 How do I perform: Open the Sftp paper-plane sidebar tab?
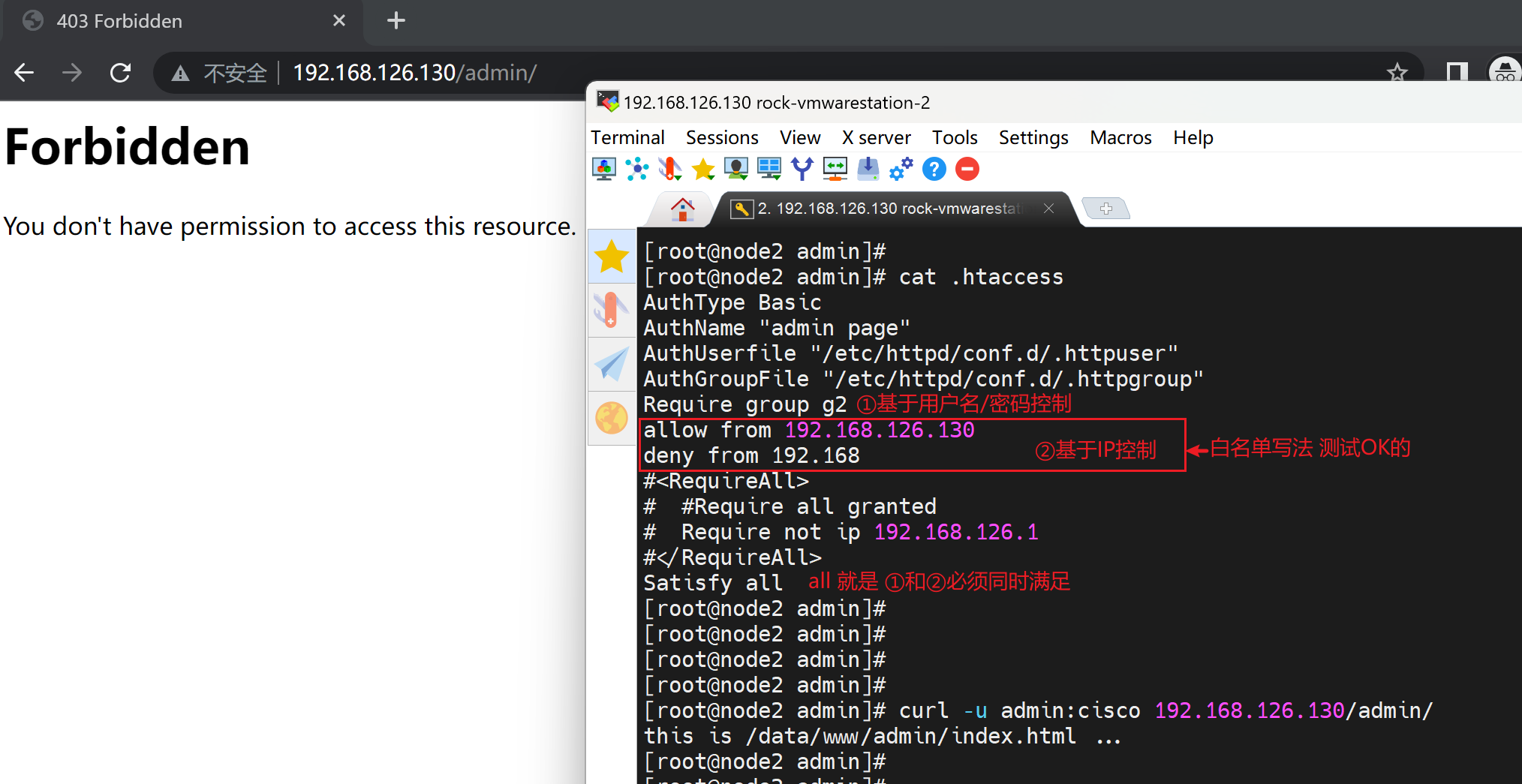tap(612, 365)
